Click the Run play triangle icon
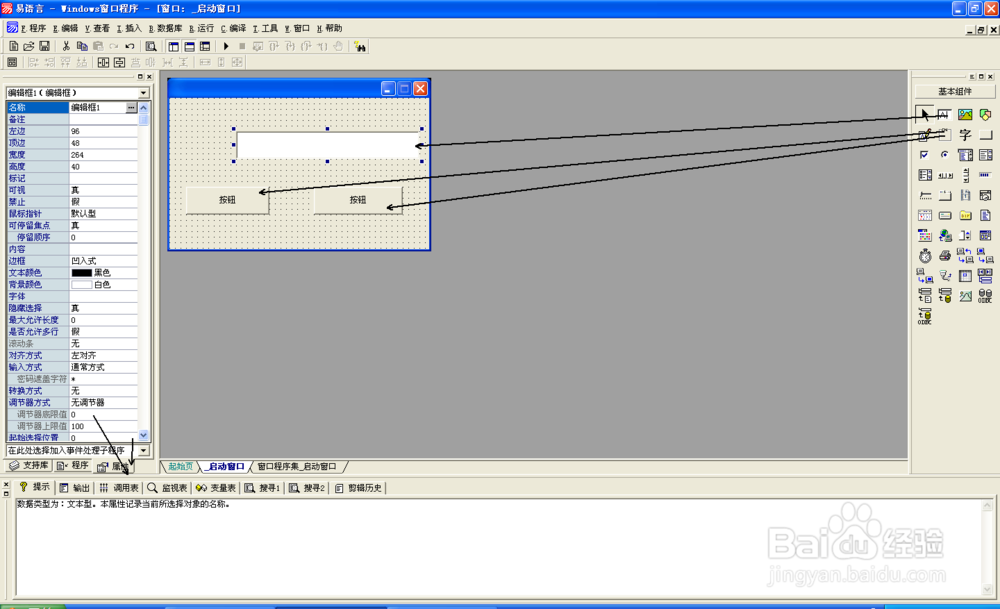Viewport: 1000px width, 609px height. tap(226, 46)
